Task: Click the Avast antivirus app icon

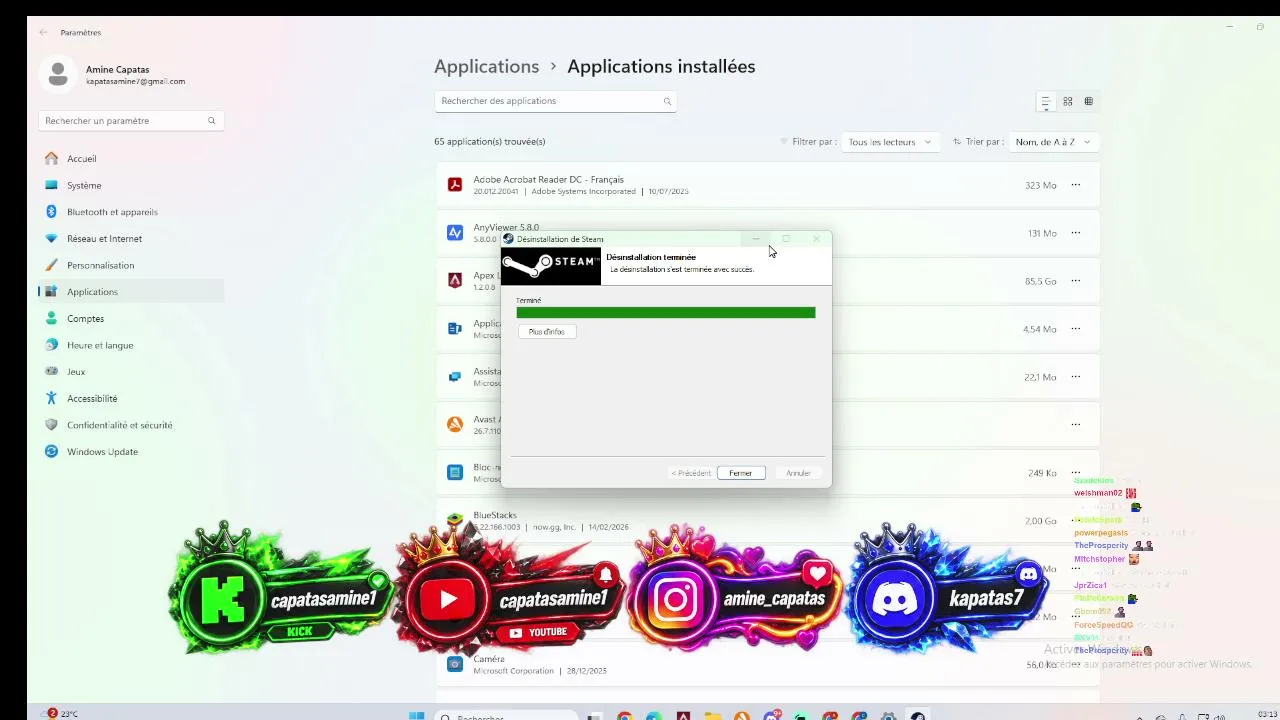Action: pyautogui.click(x=455, y=424)
